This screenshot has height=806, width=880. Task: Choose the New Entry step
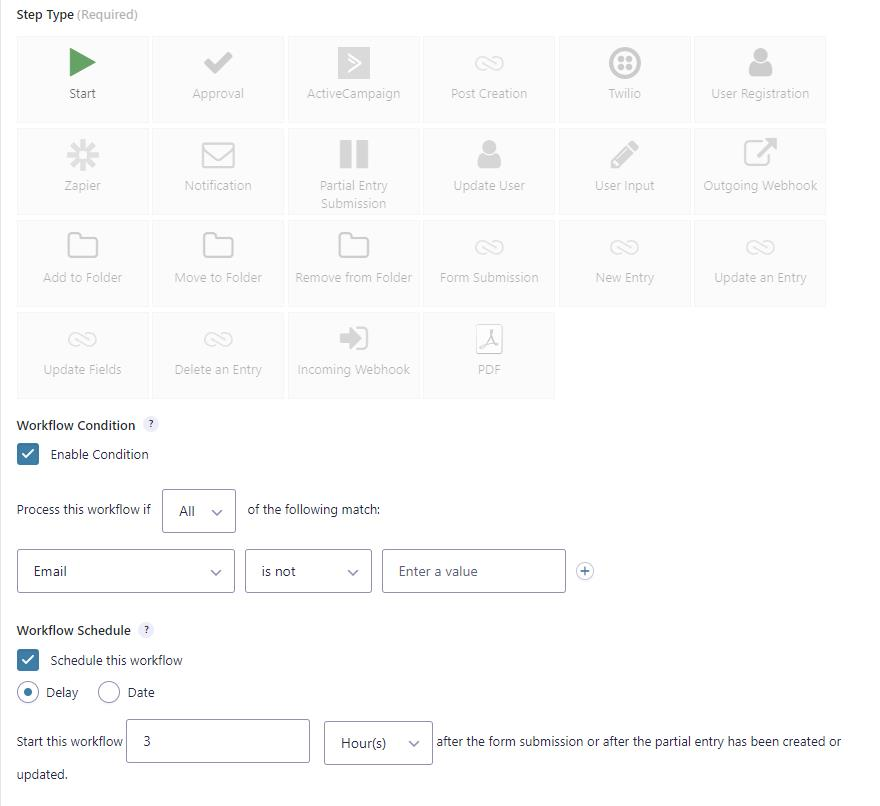click(x=625, y=263)
